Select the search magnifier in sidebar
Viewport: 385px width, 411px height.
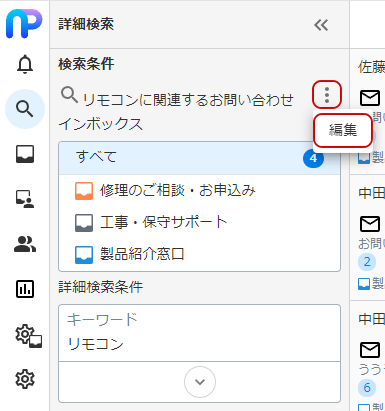[25, 109]
